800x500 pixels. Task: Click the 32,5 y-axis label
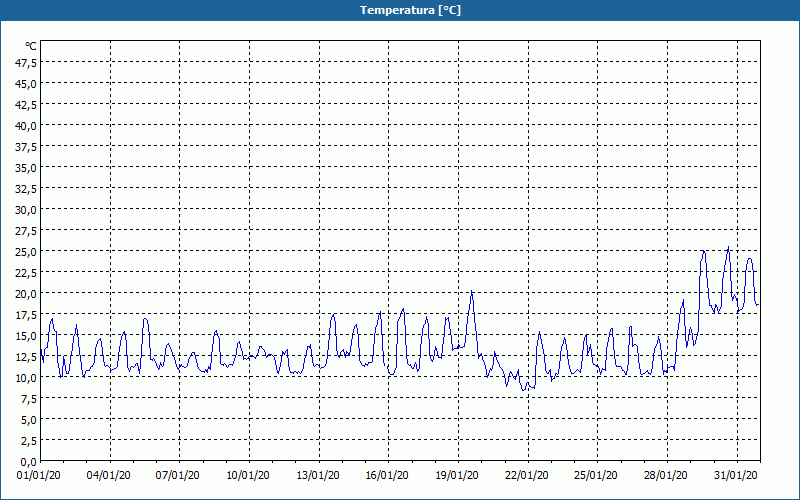[x=27, y=189]
